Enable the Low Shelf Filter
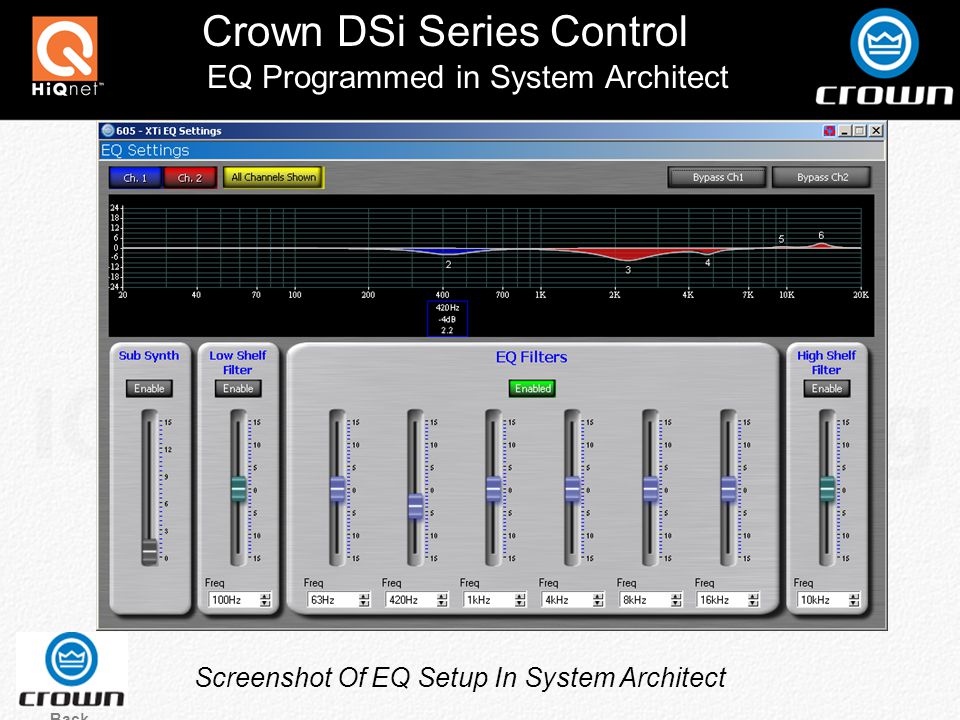The height and width of the screenshot is (720, 960). coord(238,389)
